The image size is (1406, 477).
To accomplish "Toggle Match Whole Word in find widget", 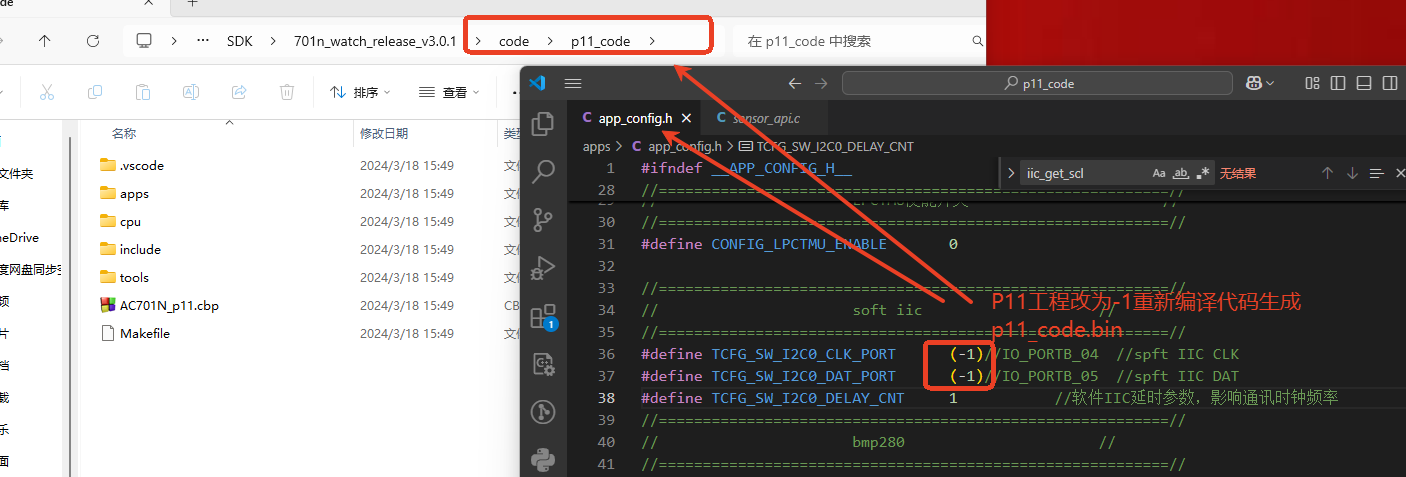I will click(x=1181, y=173).
